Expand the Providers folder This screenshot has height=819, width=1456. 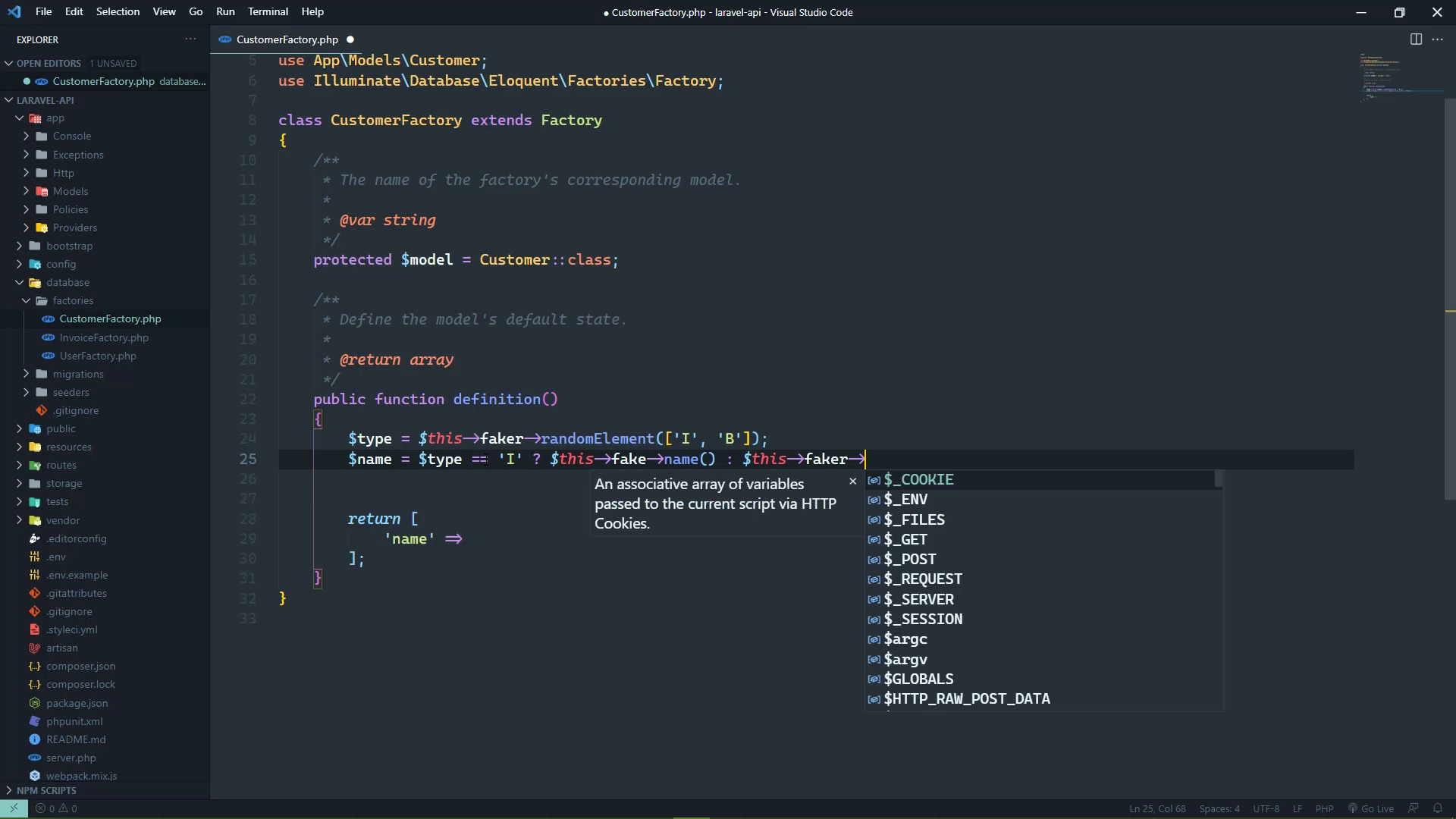tap(75, 227)
